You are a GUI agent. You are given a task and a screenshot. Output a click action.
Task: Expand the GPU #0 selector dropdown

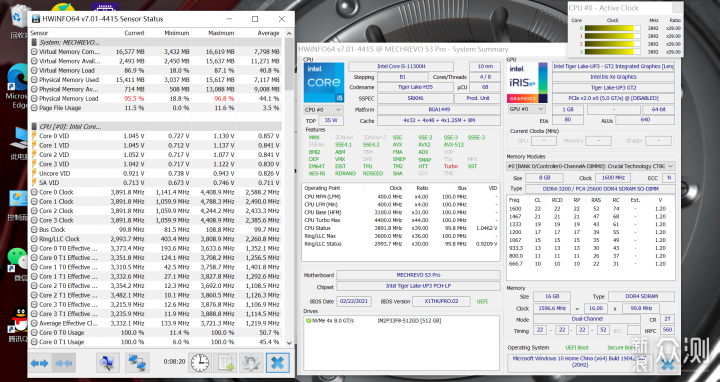[526, 109]
